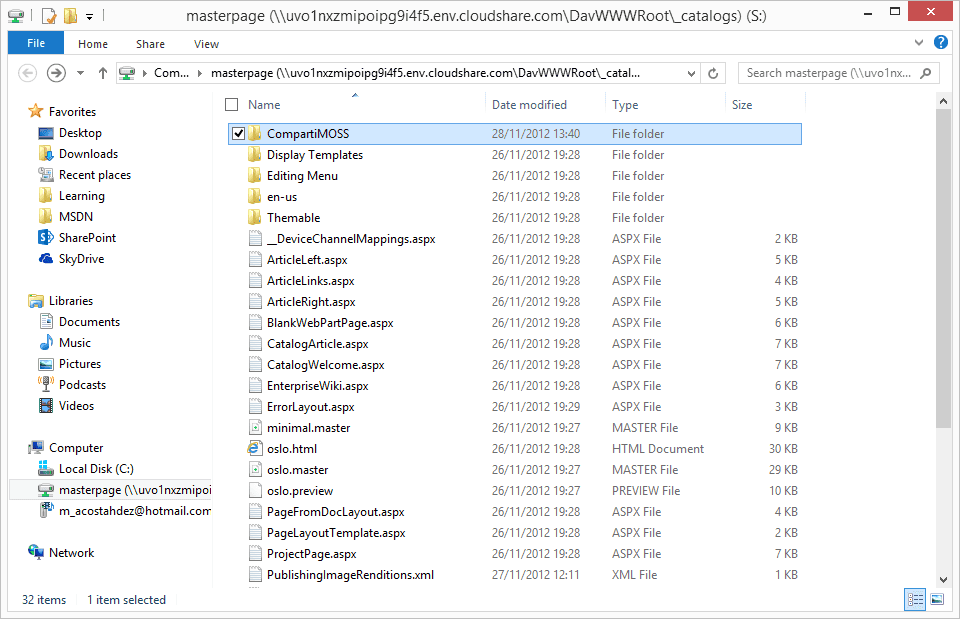Expand the ribbon with the chevron
The width and height of the screenshot is (960, 619).
pyautogui.click(x=918, y=43)
